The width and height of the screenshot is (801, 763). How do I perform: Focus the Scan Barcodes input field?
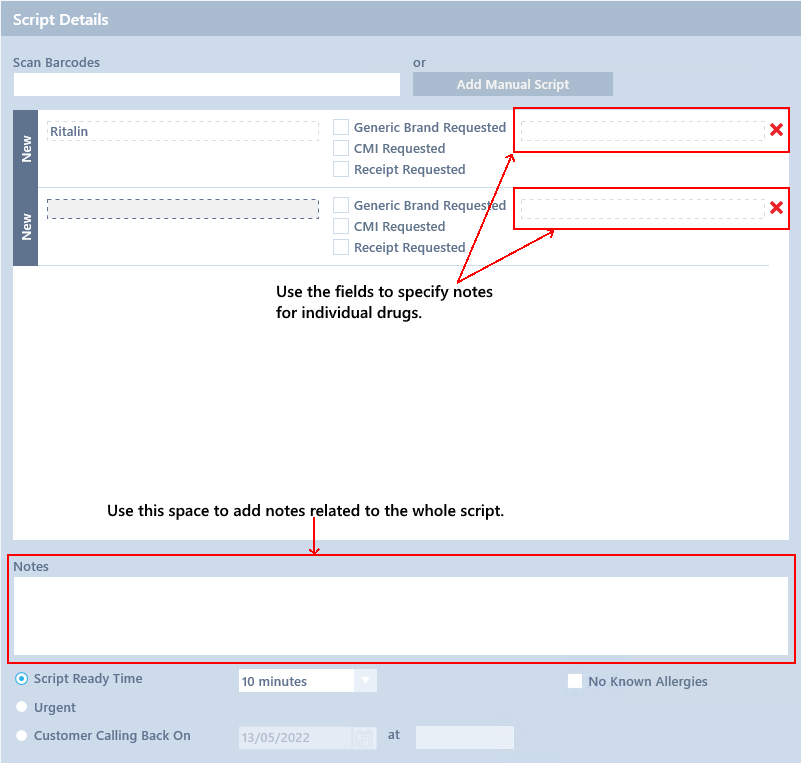pos(206,84)
